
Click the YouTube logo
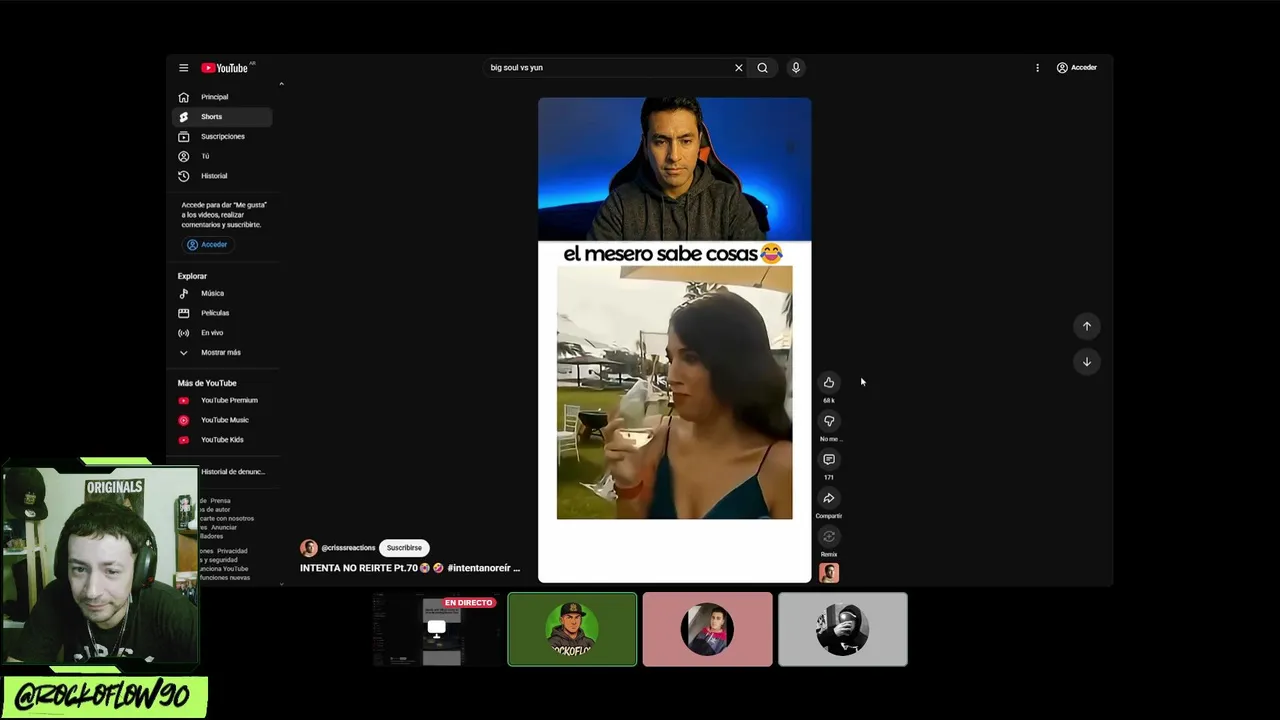[x=225, y=68]
